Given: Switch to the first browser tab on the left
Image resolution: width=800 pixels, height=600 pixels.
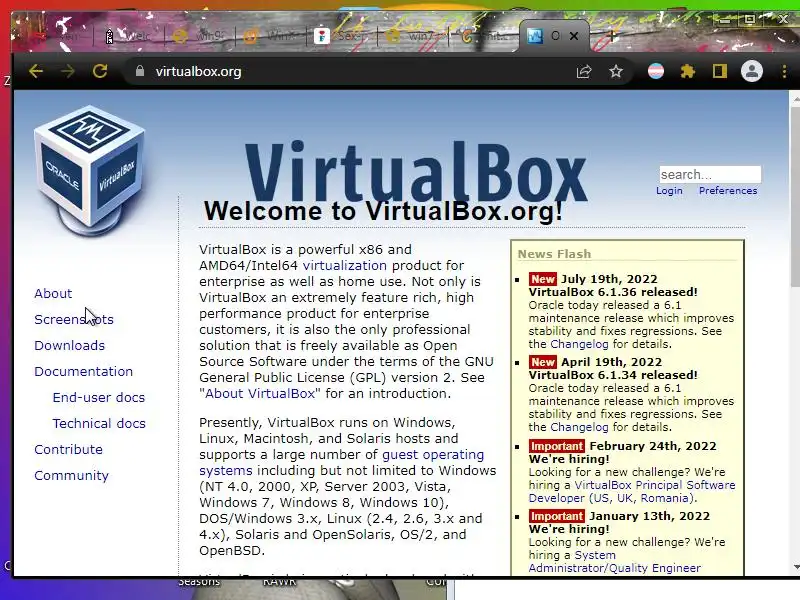Looking at the screenshot, I should coord(56,36).
